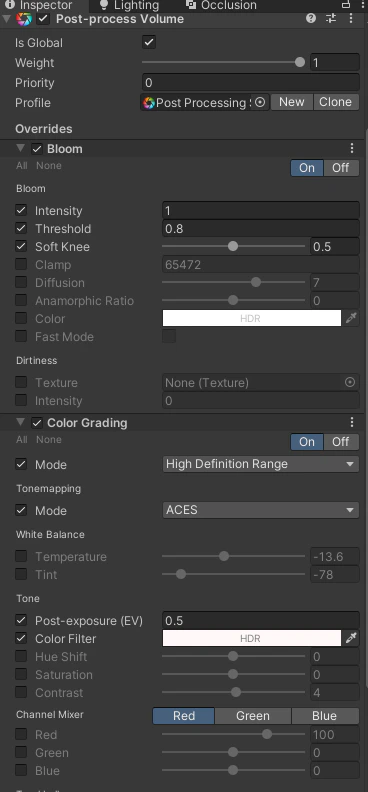Enable the Diffusion override checkbox
The image size is (368, 792).
pos(21,282)
